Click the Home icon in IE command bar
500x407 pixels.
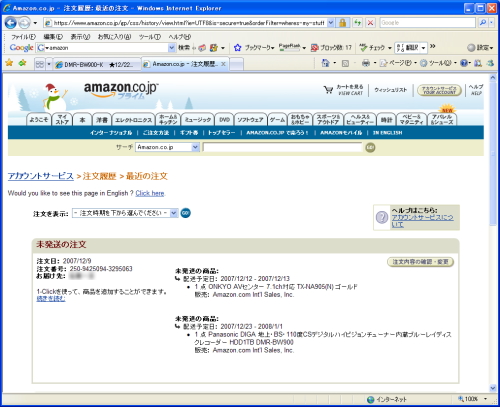(325, 63)
